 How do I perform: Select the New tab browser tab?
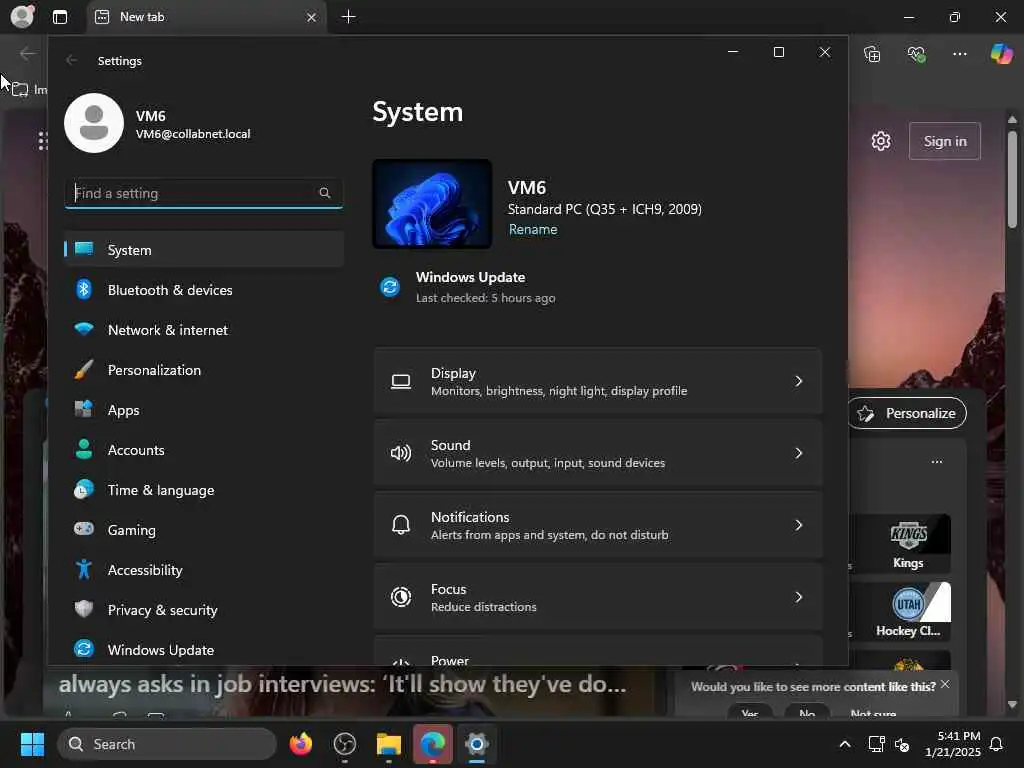[x=206, y=17]
